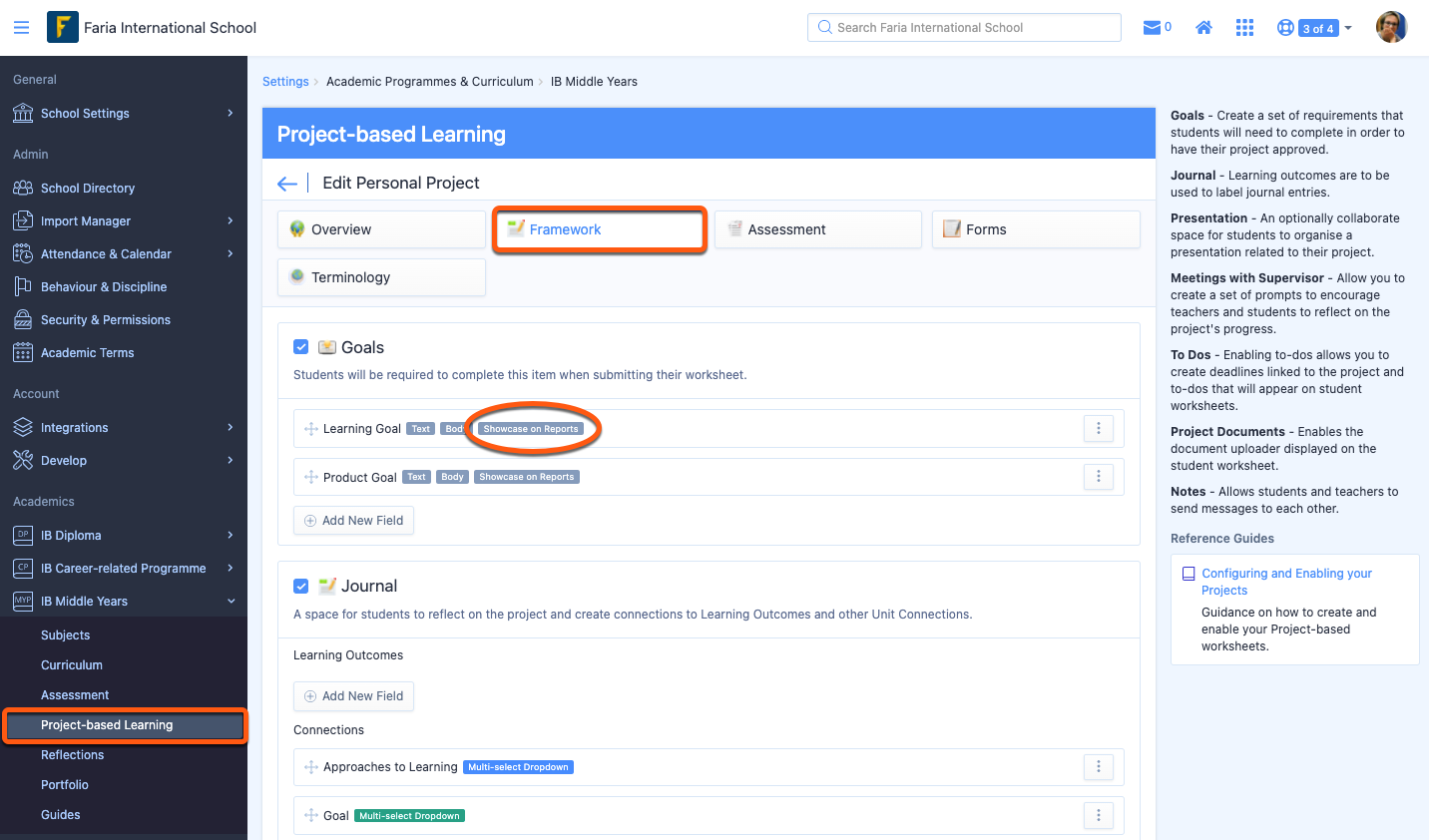1429x840 pixels.
Task: Open the hamburger navigation menu
Action: pos(21,28)
